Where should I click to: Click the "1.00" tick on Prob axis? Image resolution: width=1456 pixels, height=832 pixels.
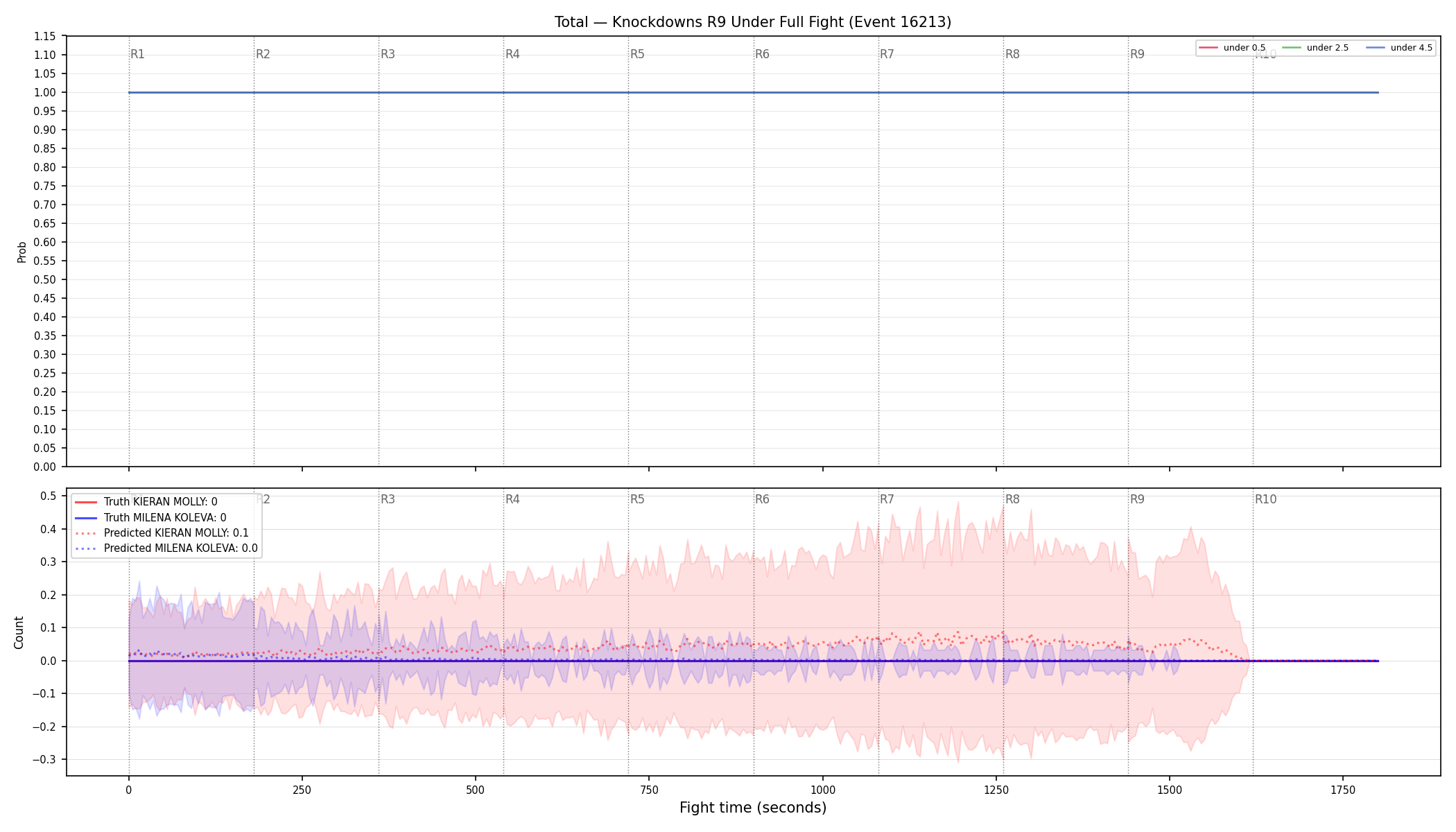[x=45, y=92]
